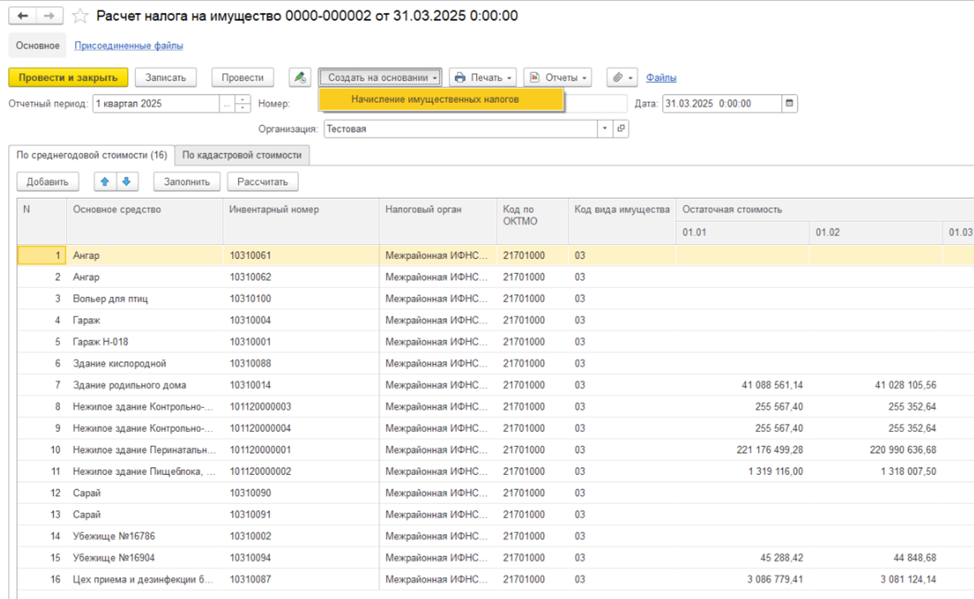
Task: Click the 01.01 sub-column header
Action: tap(742, 232)
